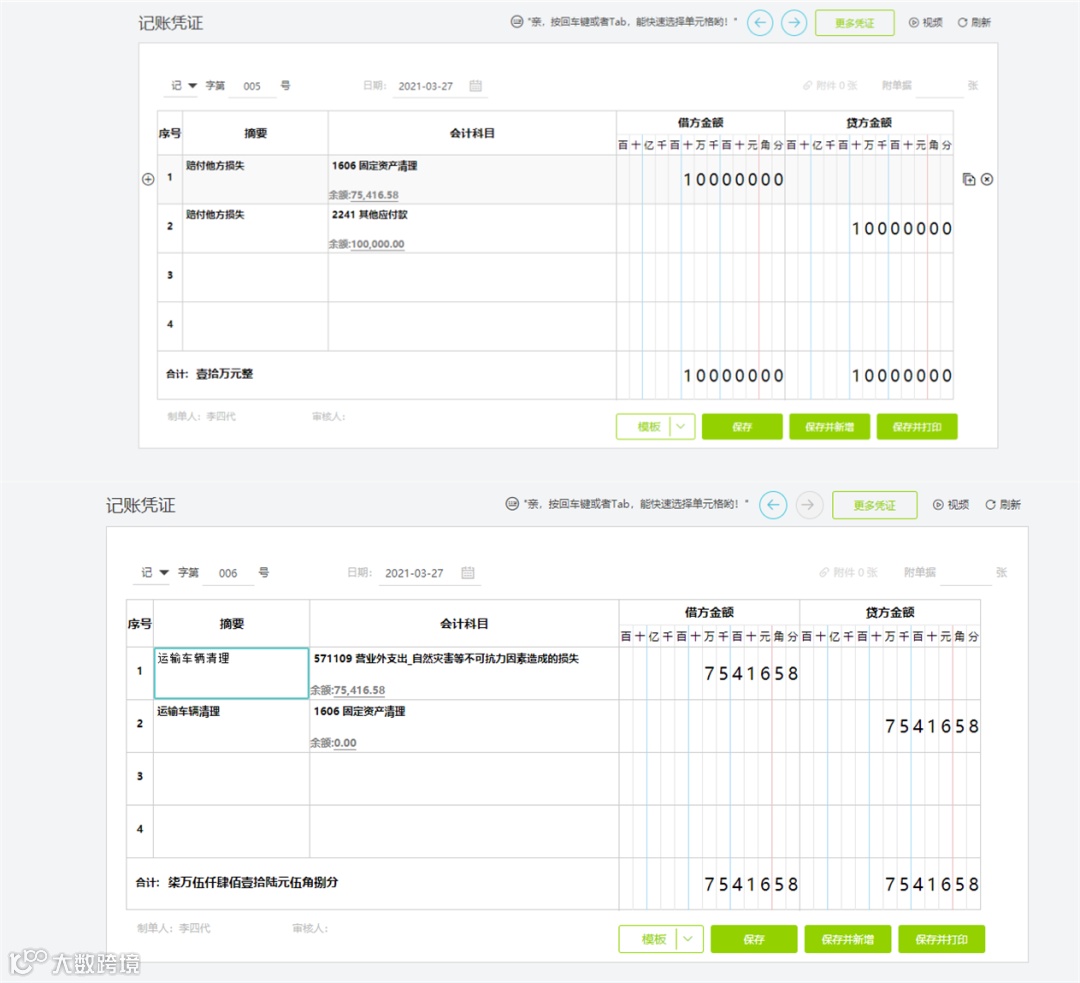Select account 1606 固定资产清理 in voucher 005
1080x983 pixels.
tap(375, 165)
